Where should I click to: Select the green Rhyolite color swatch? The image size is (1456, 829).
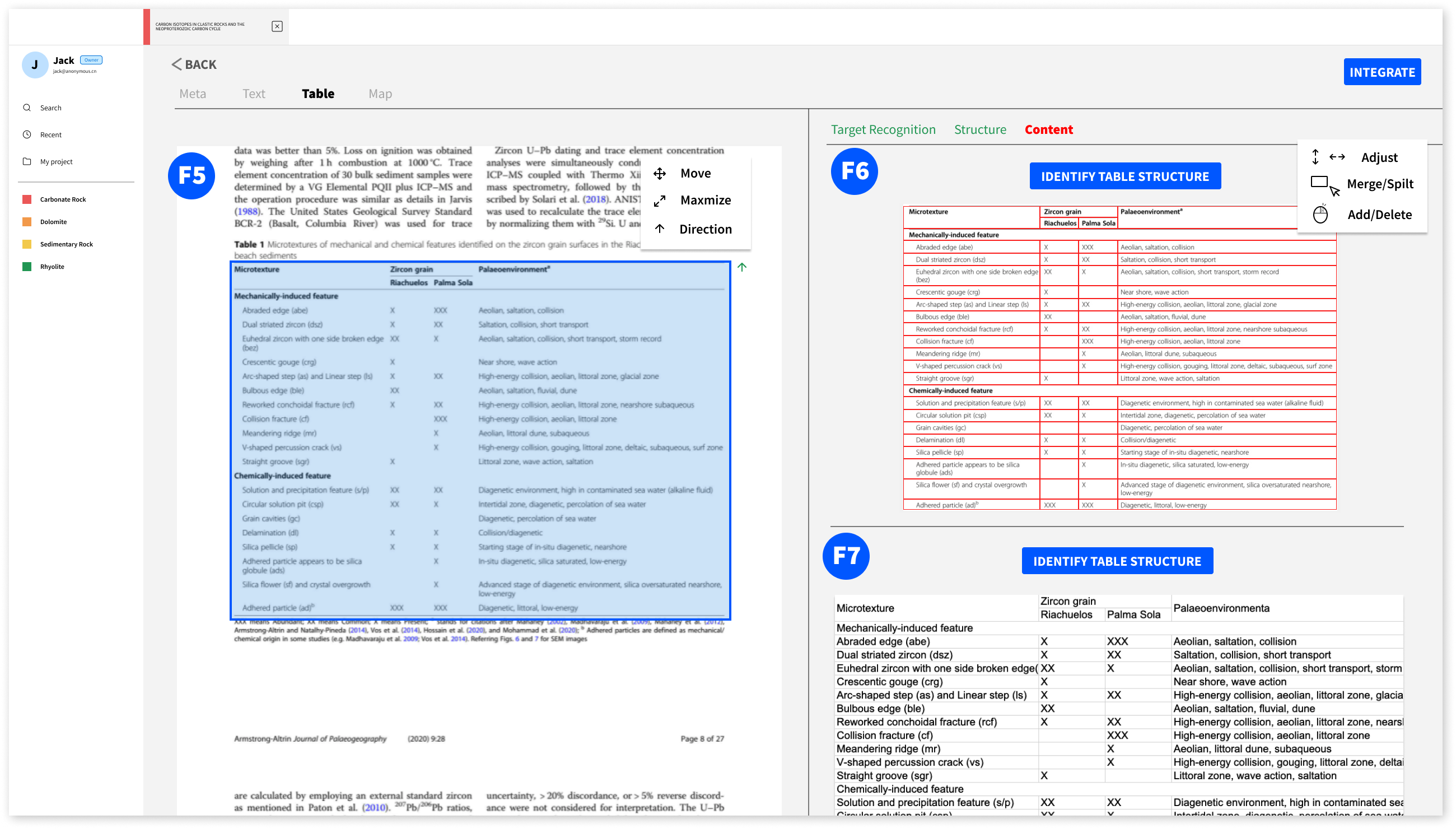tap(27, 267)
